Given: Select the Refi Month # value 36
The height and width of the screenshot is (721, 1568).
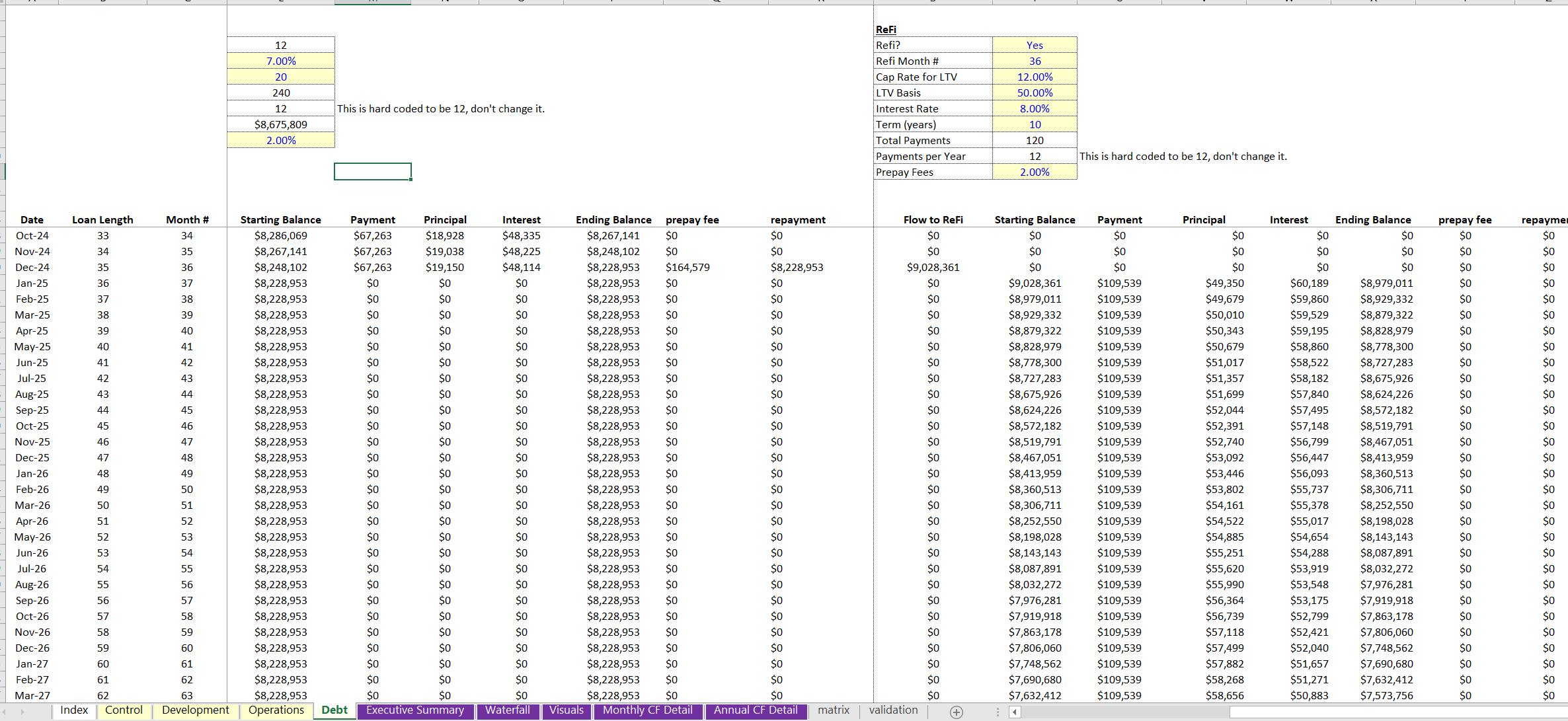Looking at the screenshot, I should click(1035, 61).
